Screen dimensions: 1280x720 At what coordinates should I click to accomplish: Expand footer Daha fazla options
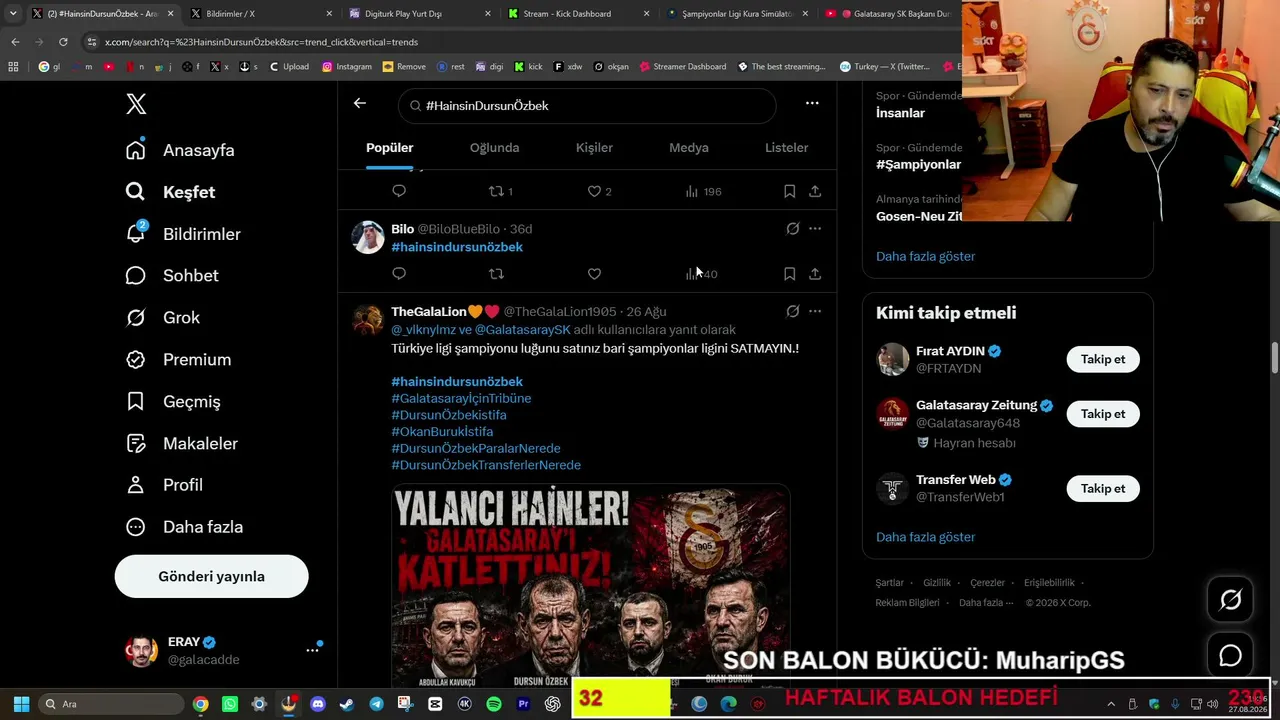(985, 603)
